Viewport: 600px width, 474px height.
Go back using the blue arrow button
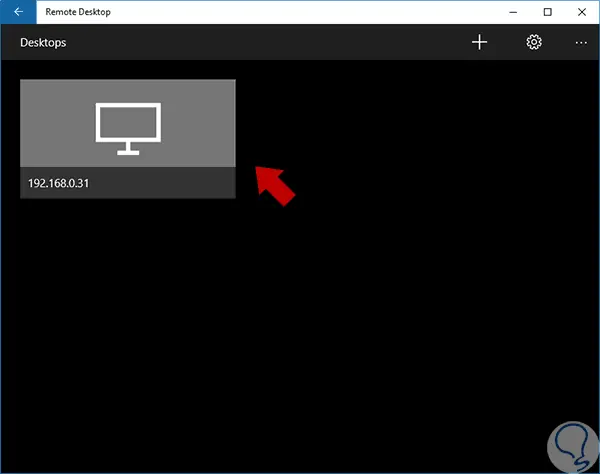pyautogui.click(x=18, y=12)
